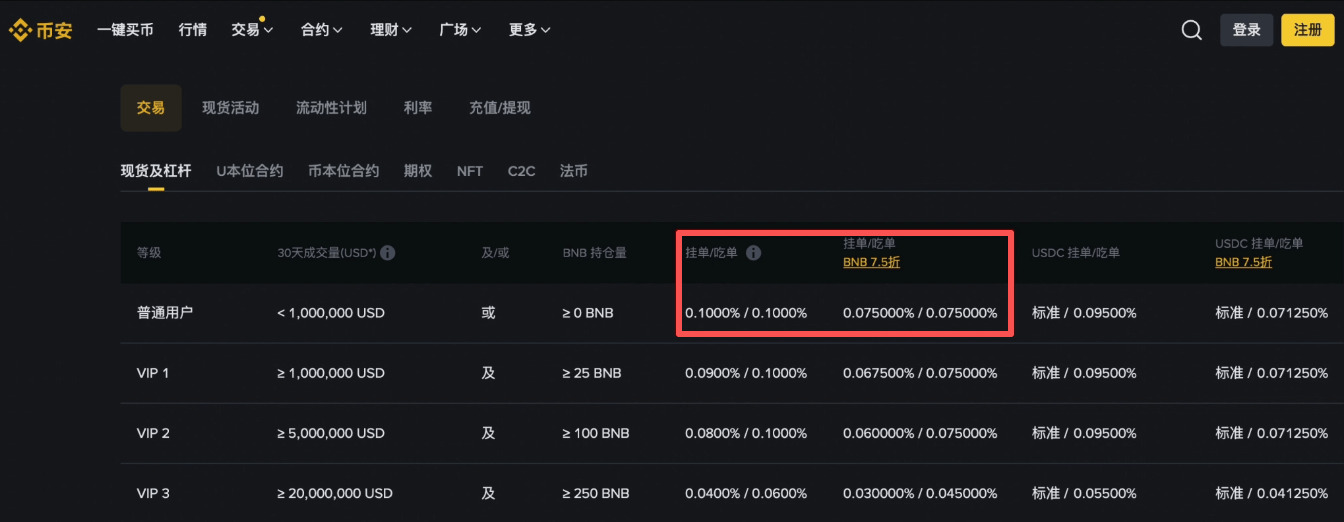
Task: Open the 广场 dropdown menu
Action: coord(460,30)
